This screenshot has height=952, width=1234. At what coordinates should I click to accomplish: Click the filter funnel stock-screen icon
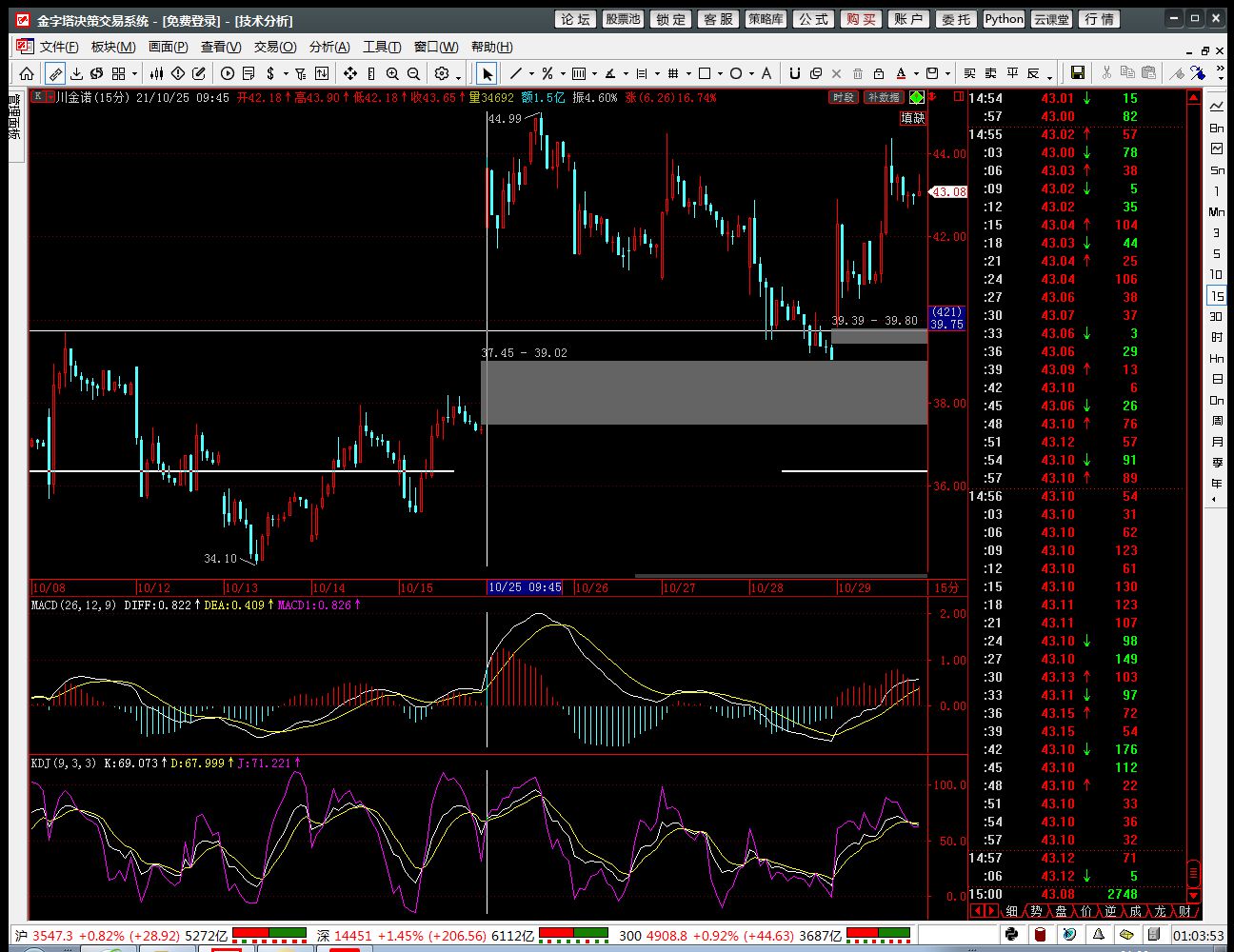pyautogui.click(x=300, y=73)
